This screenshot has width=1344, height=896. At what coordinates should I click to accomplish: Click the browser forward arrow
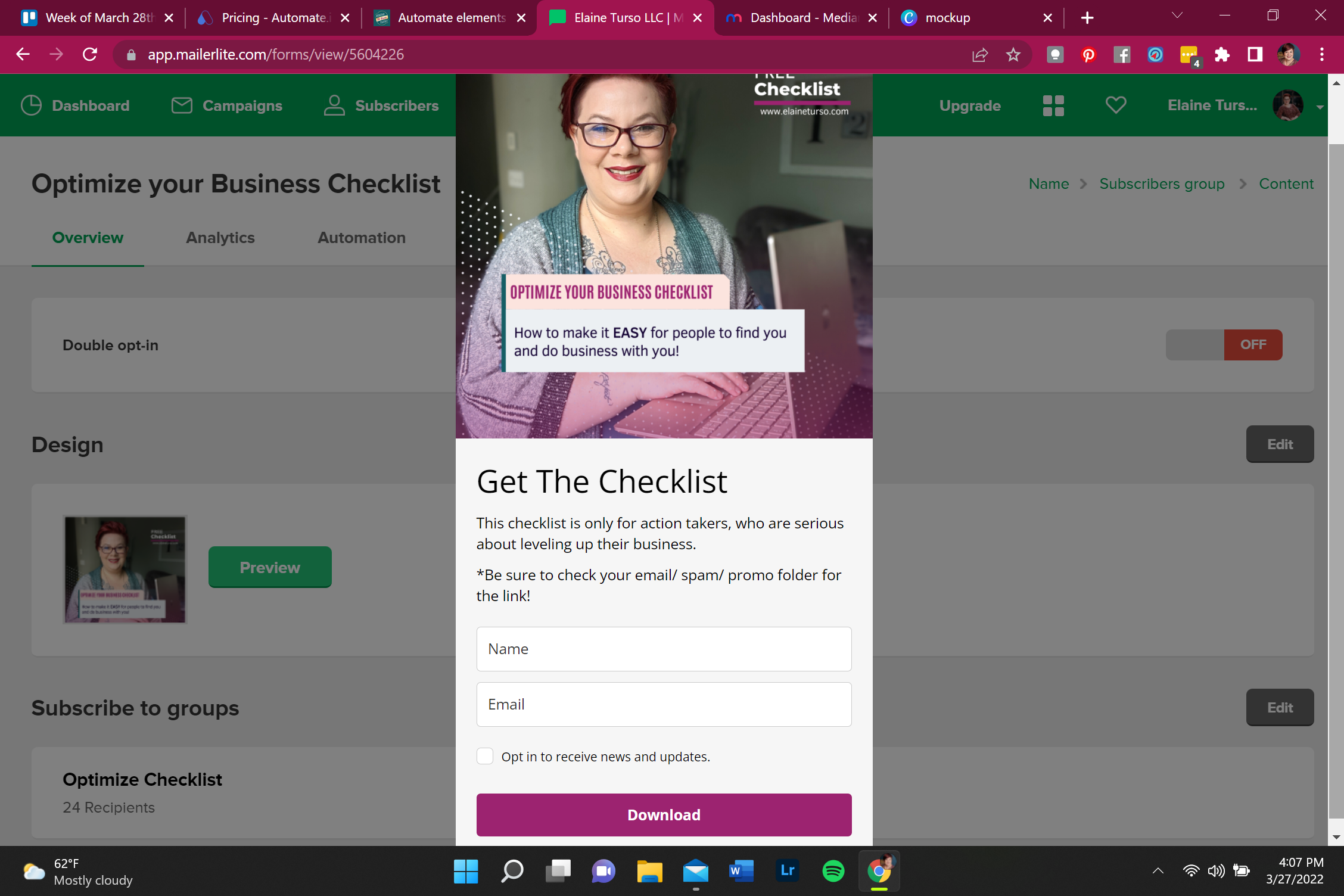pyautogui.click(x=56, y=55)
